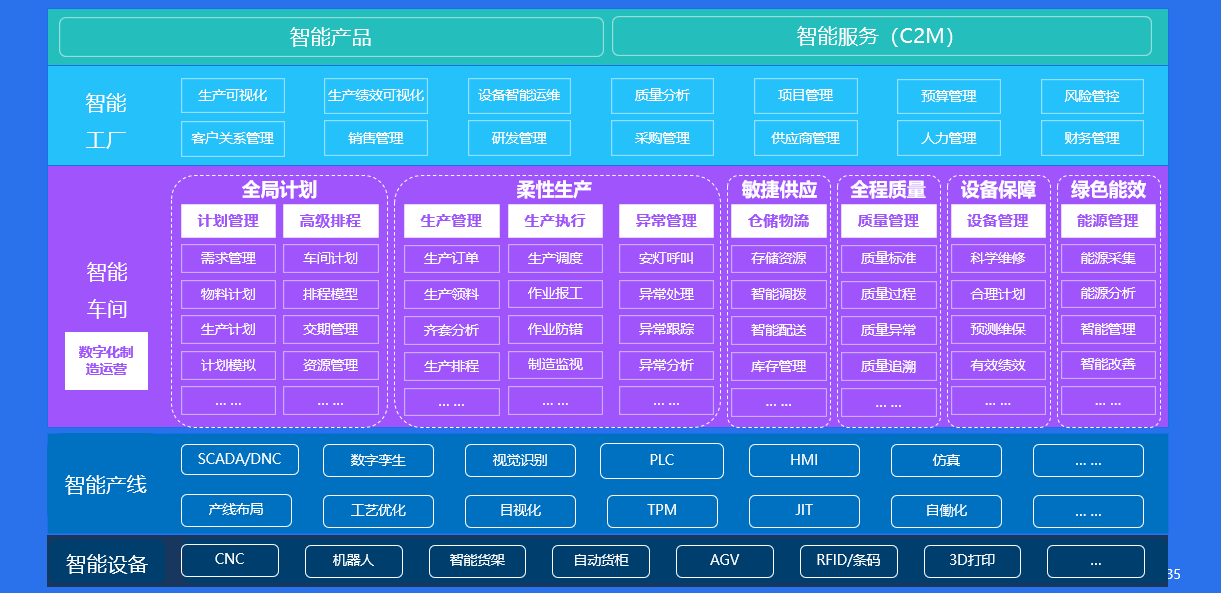
Task: Select the 智能服务（C2M）banner
Action: click(x=881, y=37)
